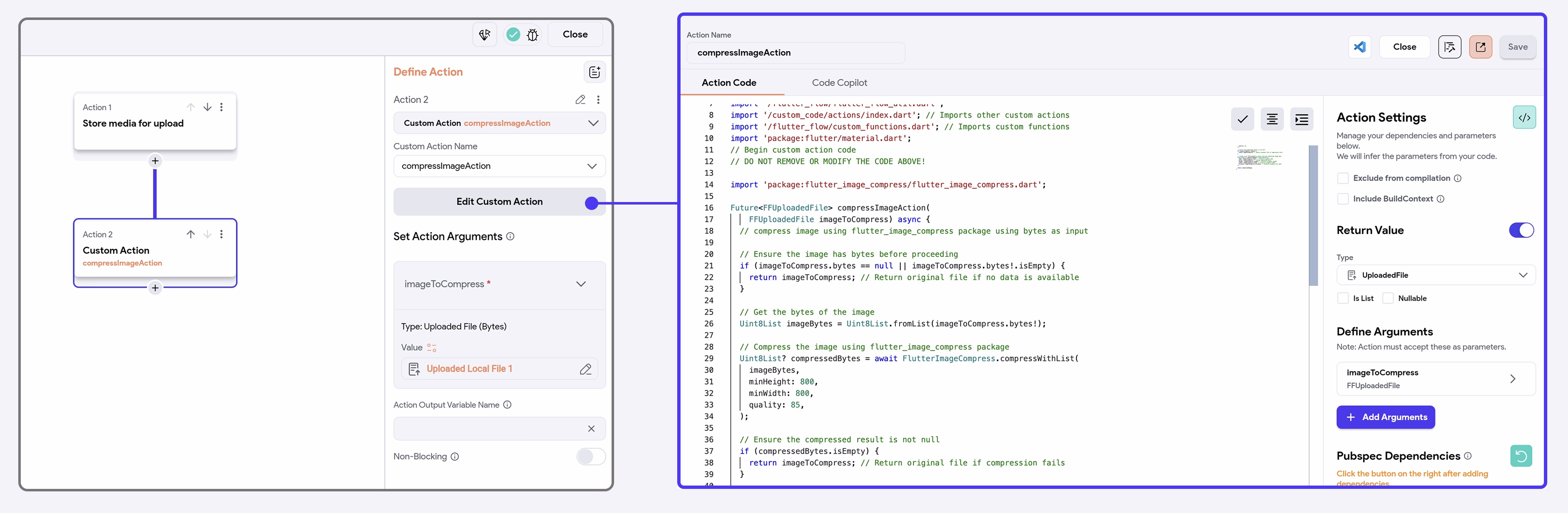Screen dimensions: 1568x513
Task: Click the indent code icon in editor toolbar
Action: pos(1301,119)
